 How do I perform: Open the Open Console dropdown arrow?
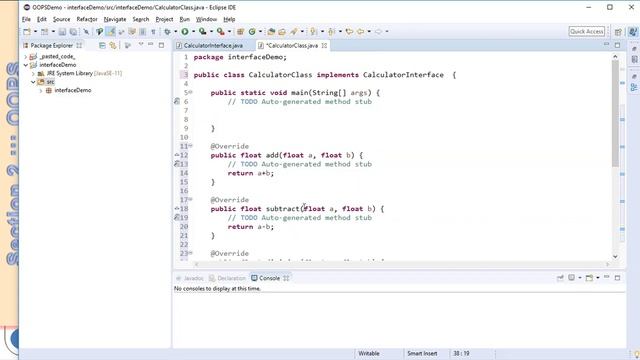598,278
